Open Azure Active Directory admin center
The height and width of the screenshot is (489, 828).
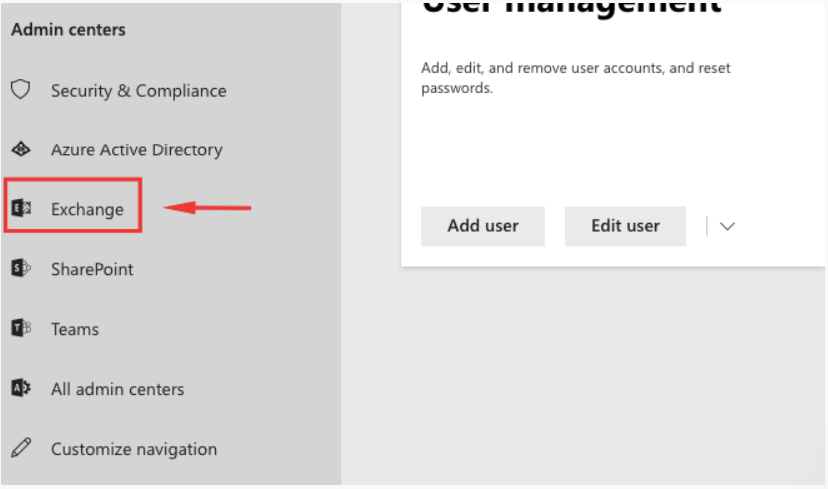coord(137,150)
